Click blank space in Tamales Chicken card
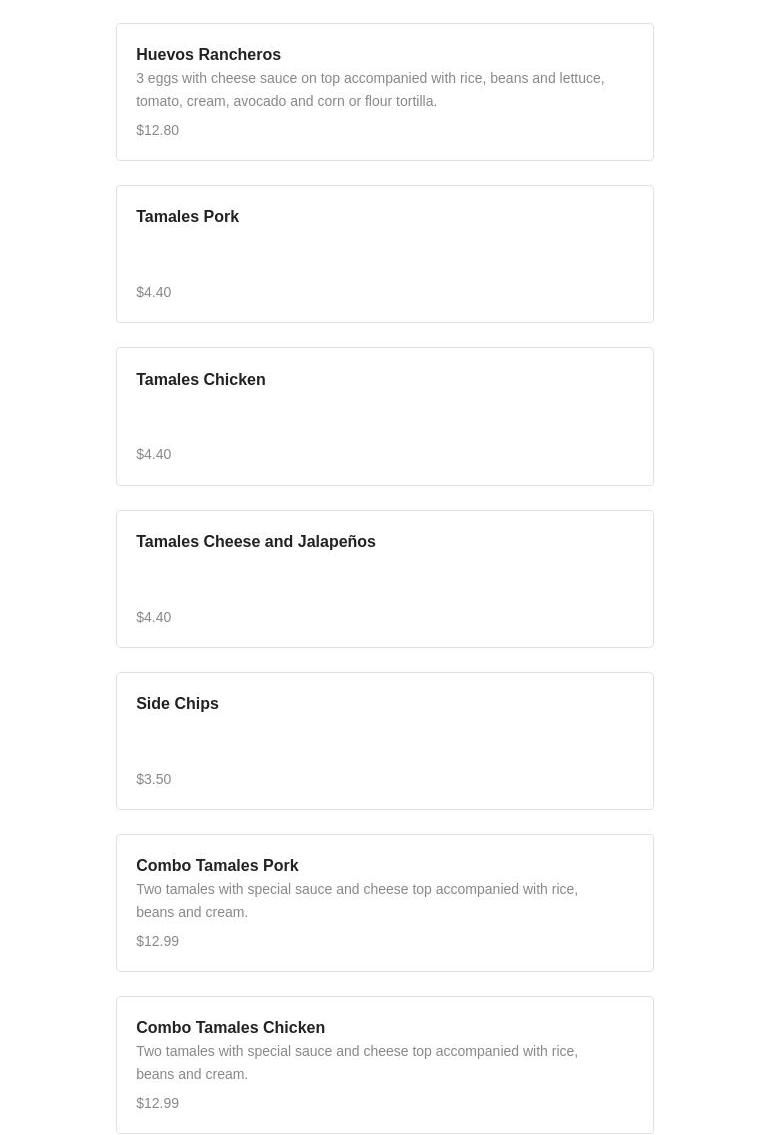 coord(450,420)
